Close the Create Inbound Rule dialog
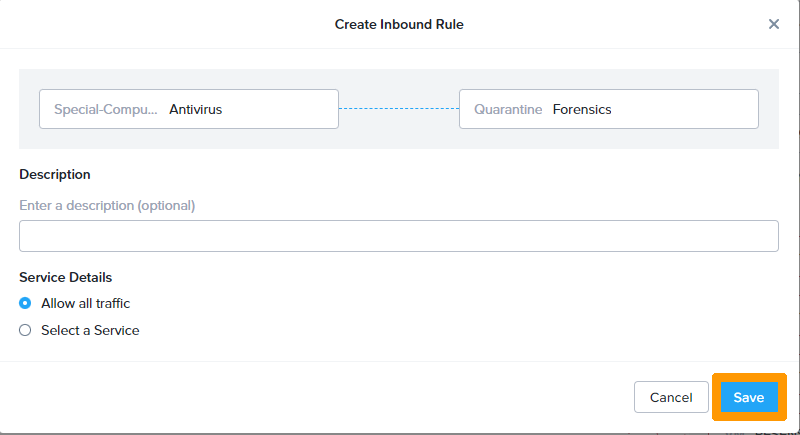 773,24
